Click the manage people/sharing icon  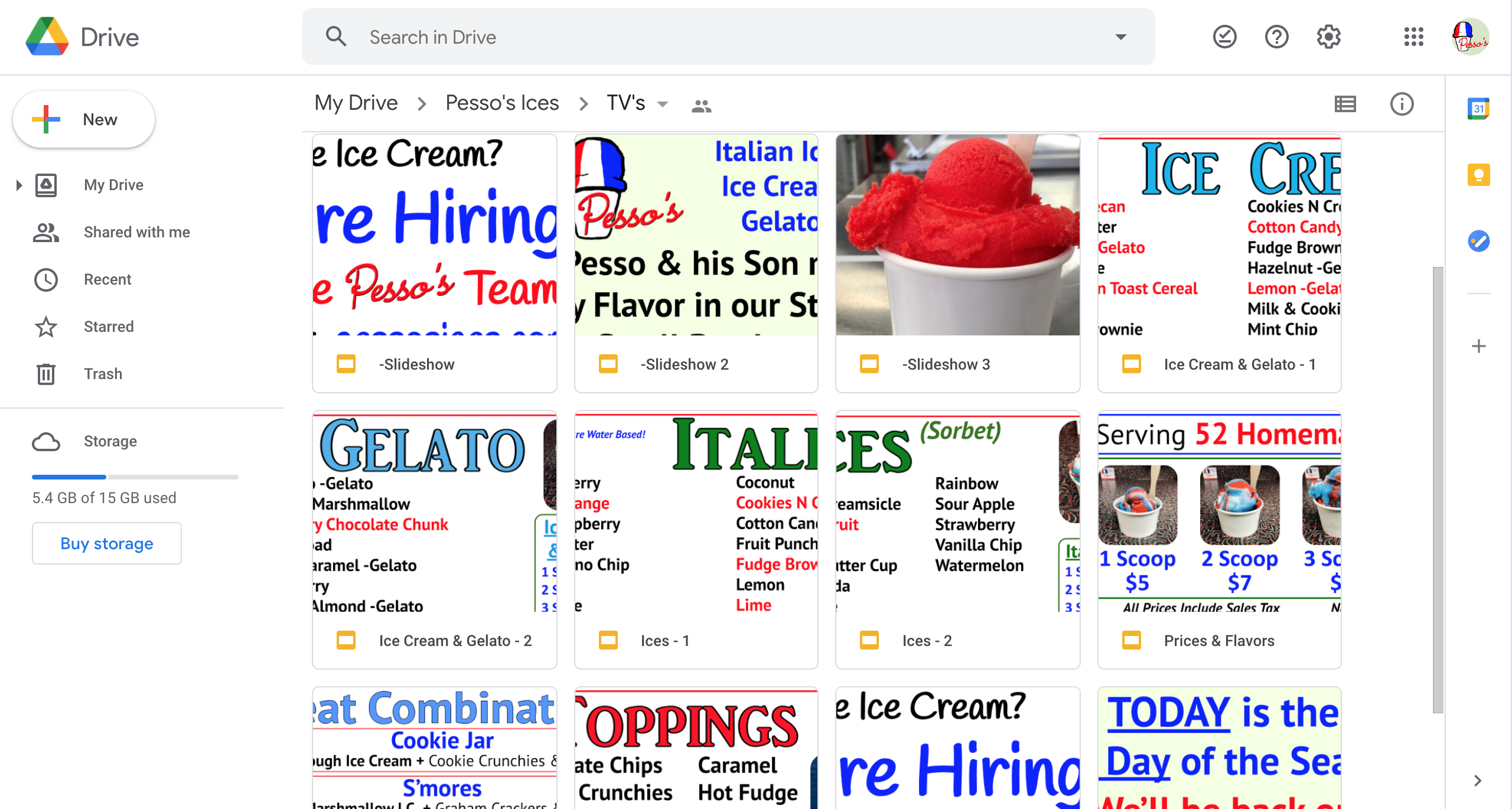702,105
